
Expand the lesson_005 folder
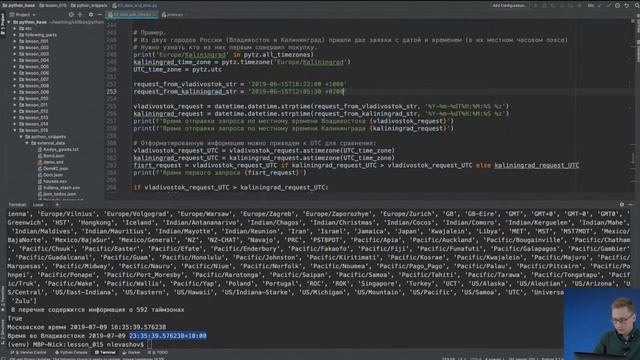(15, 67)
